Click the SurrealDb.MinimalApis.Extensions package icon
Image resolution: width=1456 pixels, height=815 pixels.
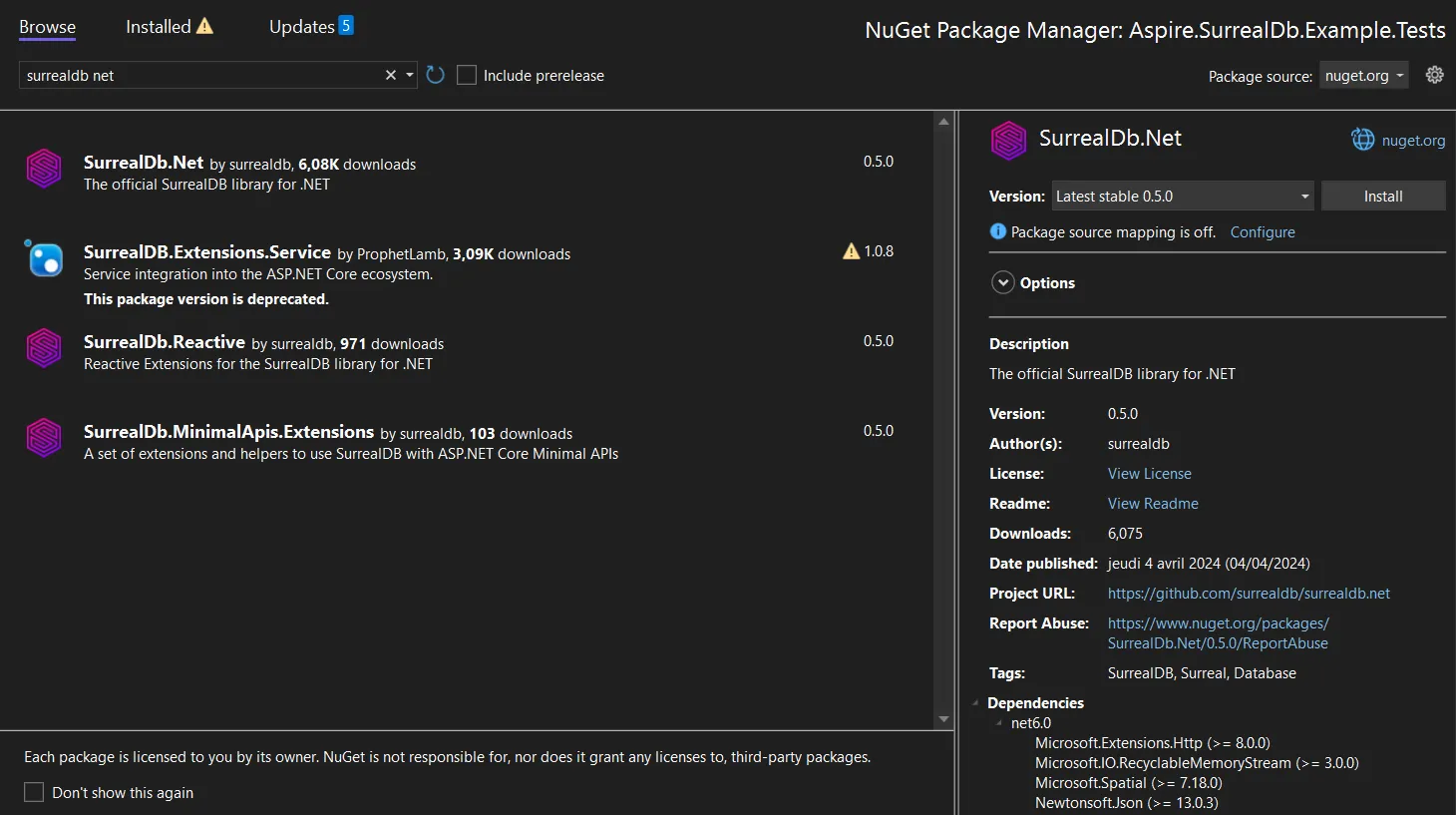(44, 438)
